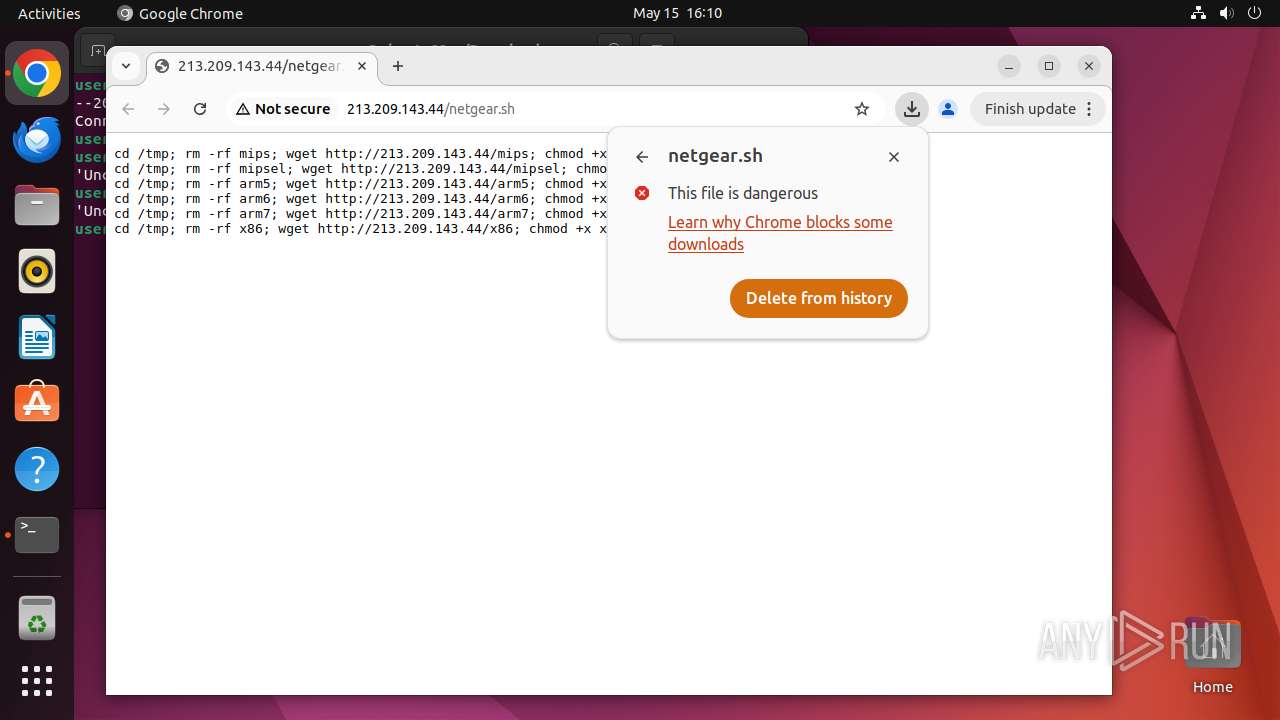
Task: Open the Activities overview
Action: click(x=49, y=13)
